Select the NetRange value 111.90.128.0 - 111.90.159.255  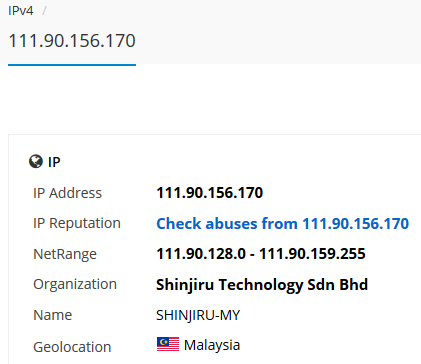click(261, 254)
